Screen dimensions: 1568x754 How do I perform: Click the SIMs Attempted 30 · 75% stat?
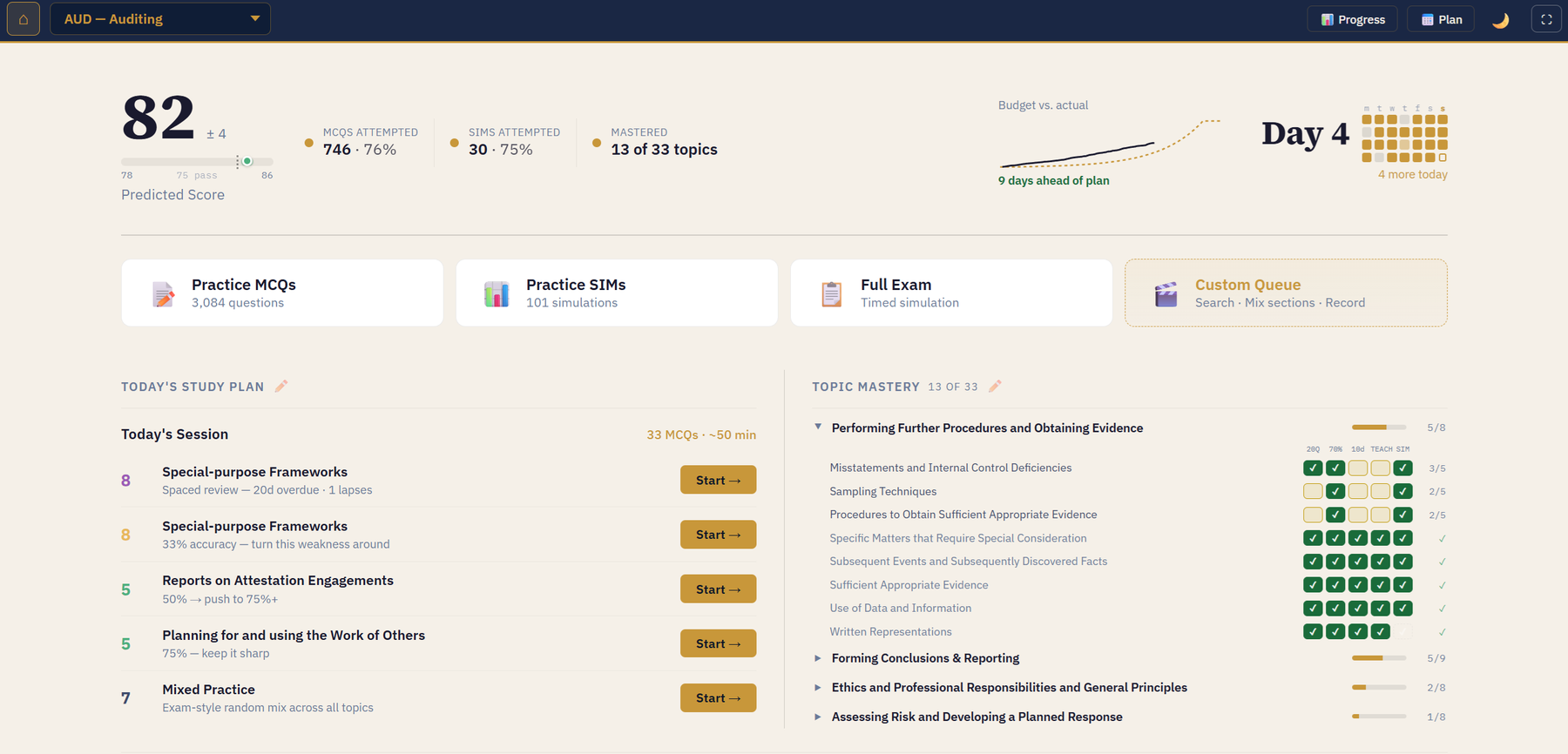[x=505, y=143]
